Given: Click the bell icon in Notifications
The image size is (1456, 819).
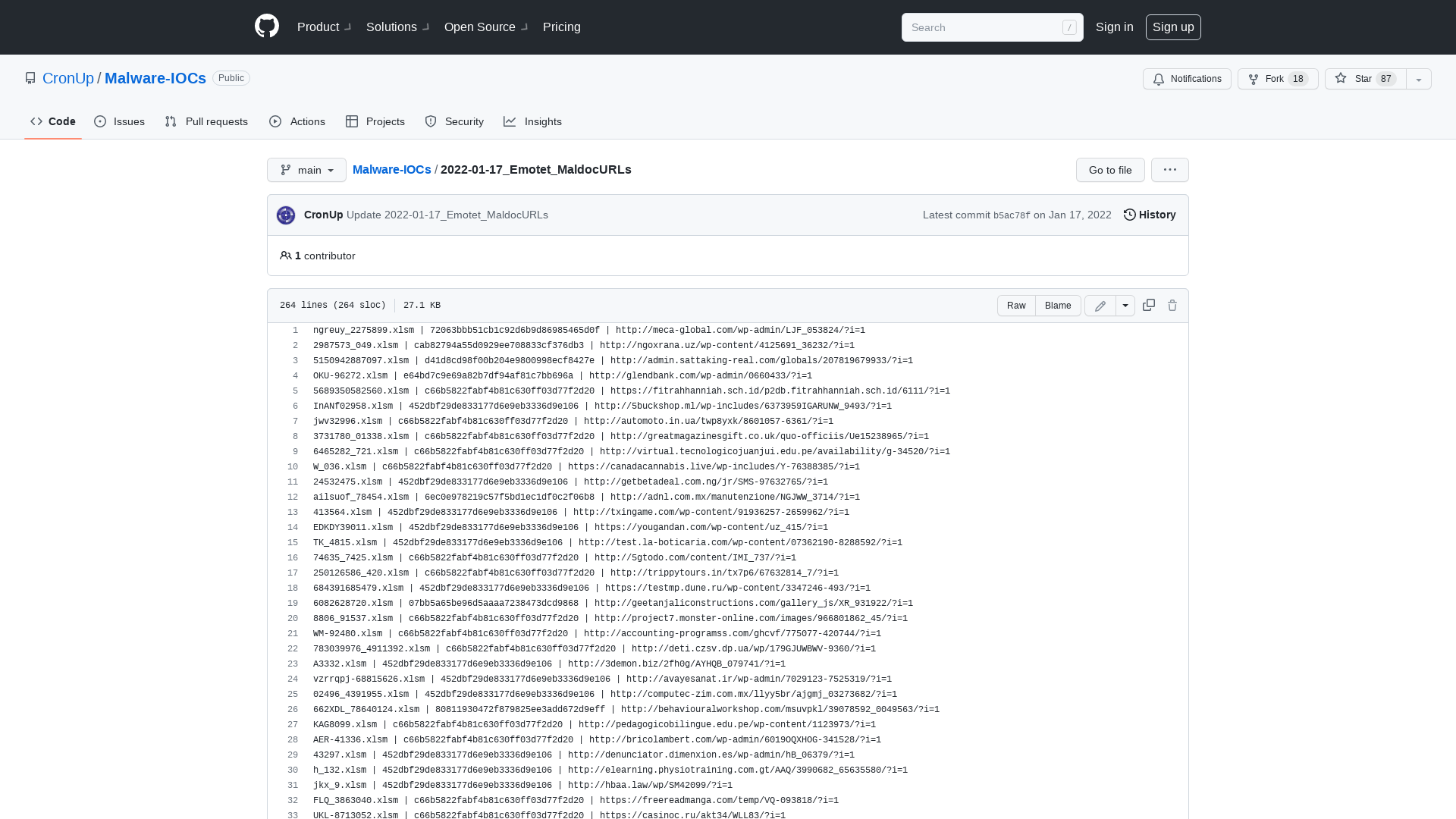Looking at the screenshot, I should 1159,79.
